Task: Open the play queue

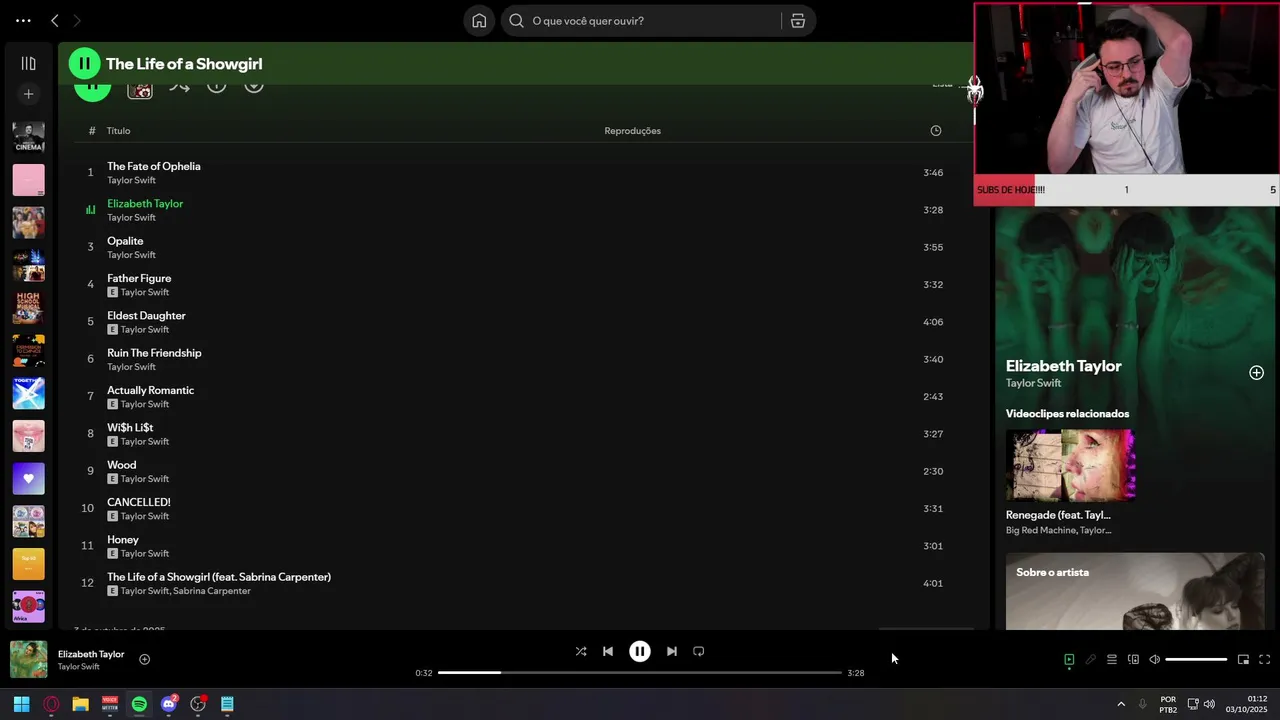Action: (x=1112, y=659)
